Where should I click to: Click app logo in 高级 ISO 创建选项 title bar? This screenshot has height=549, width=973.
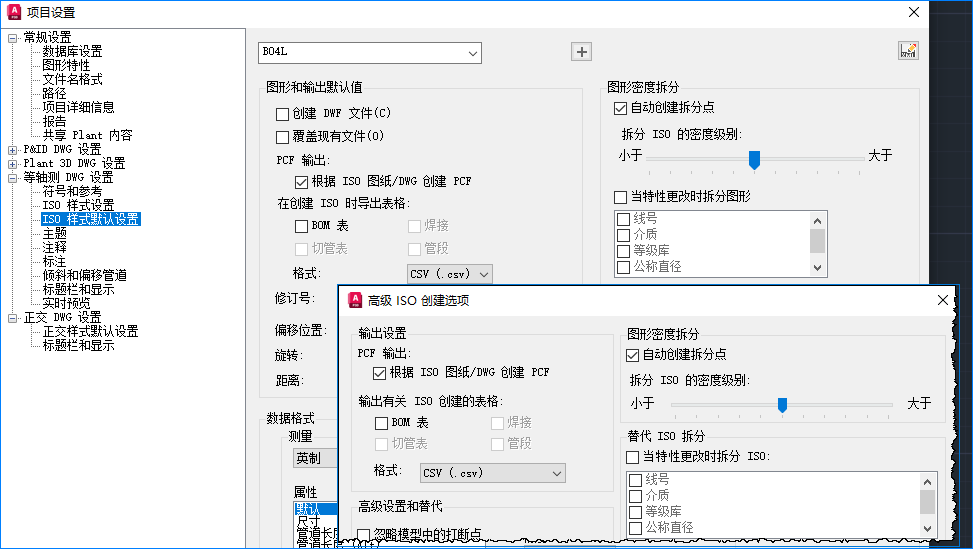pos(355,300)
